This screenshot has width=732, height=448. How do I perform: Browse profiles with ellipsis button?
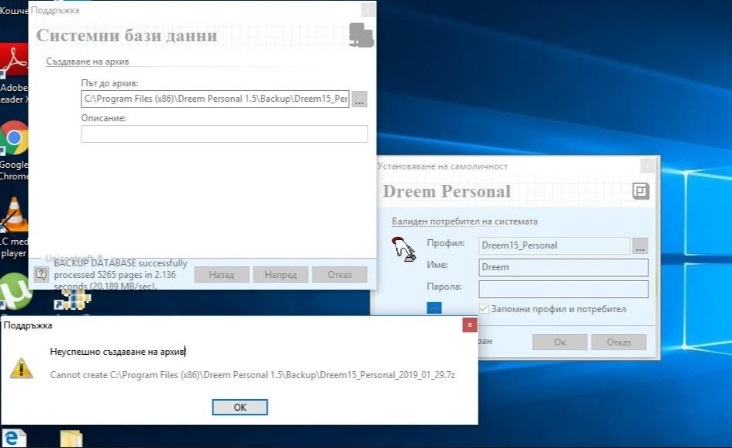640,246
